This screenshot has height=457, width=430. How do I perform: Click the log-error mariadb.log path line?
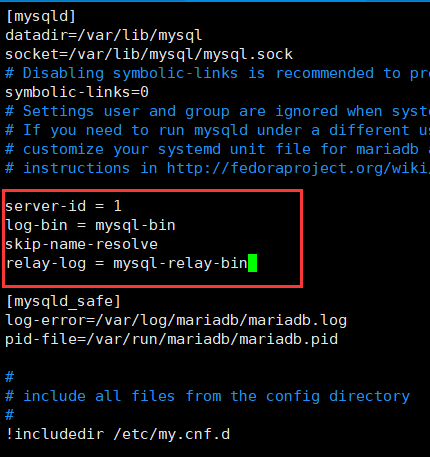(x=176, y=320)
